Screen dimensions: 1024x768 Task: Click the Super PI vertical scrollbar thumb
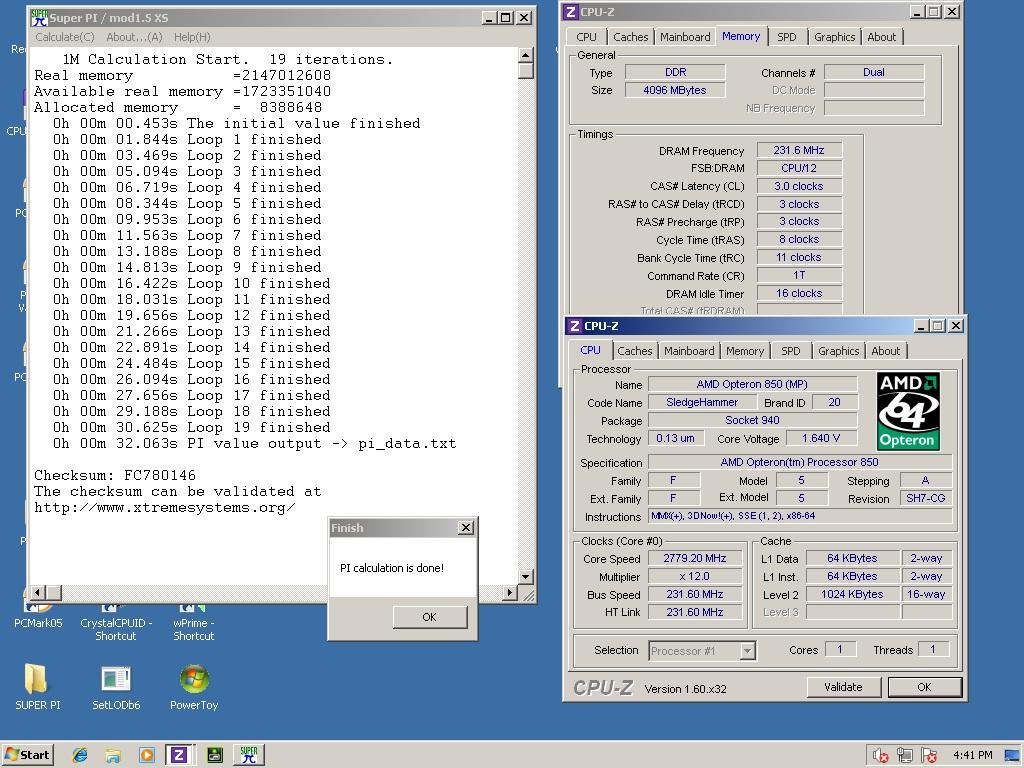coord(526,71)
